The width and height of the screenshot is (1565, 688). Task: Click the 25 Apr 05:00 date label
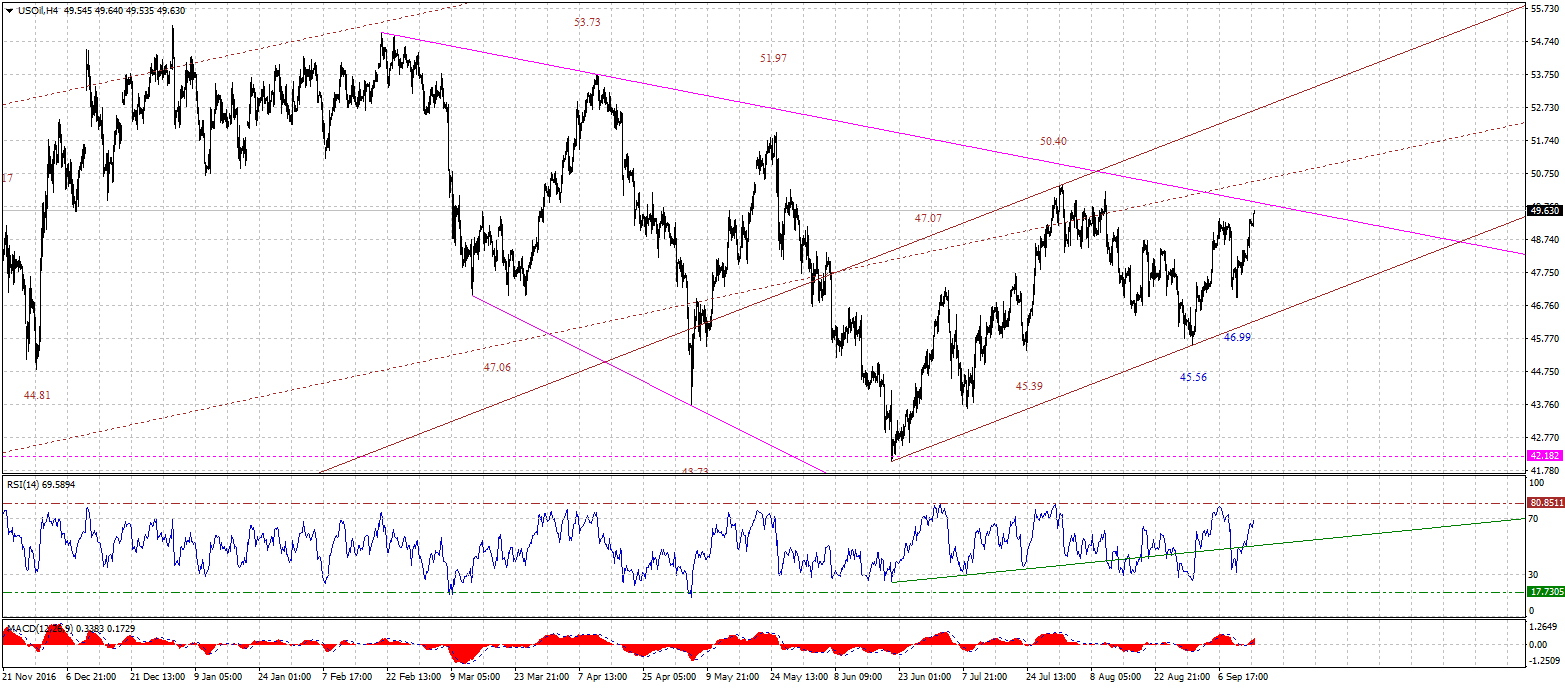pos(670,677)
